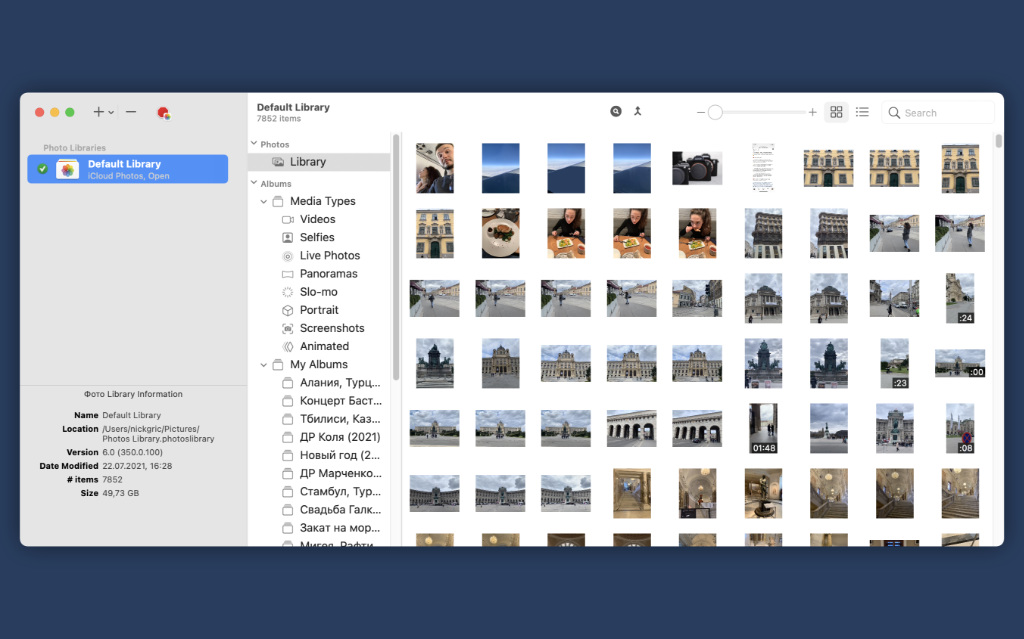Select the Panoramas media type
This screenshot has height=639, width=1024.
click(328, 274)
